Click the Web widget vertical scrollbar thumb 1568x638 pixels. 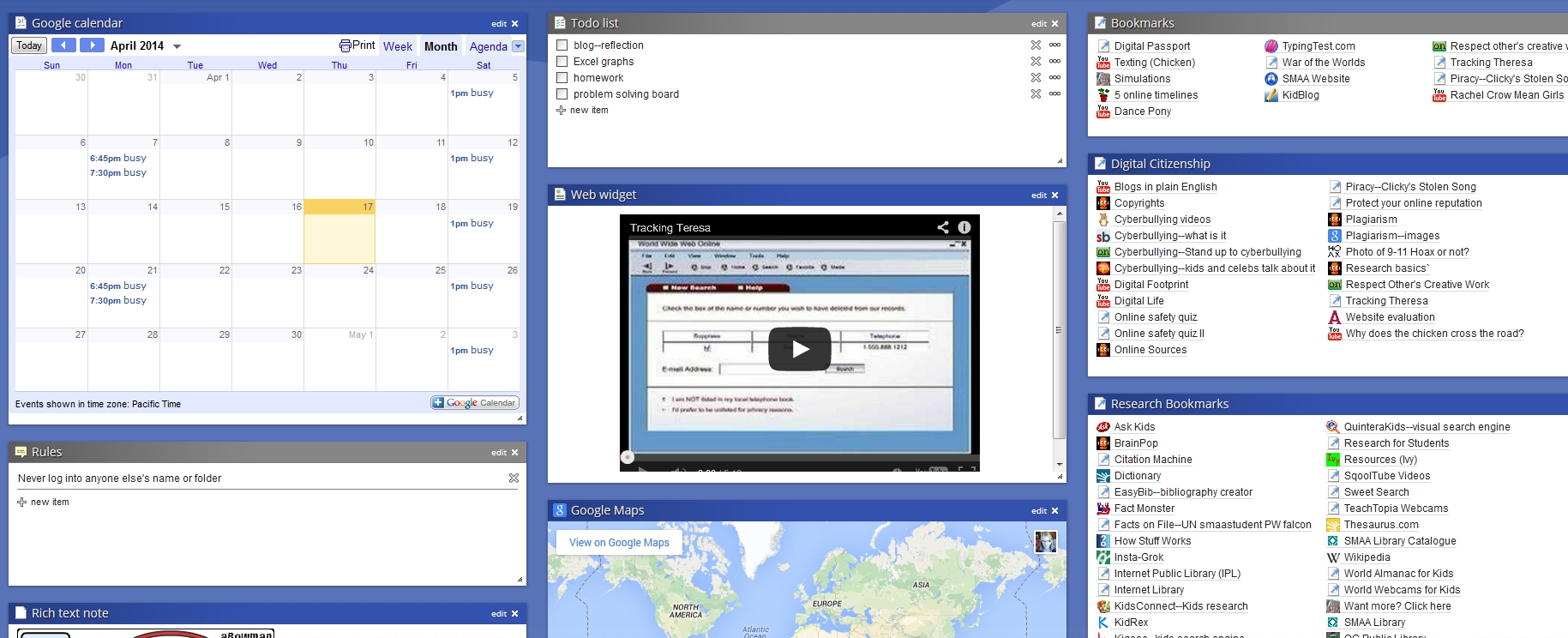click(x=1060, y=329)
